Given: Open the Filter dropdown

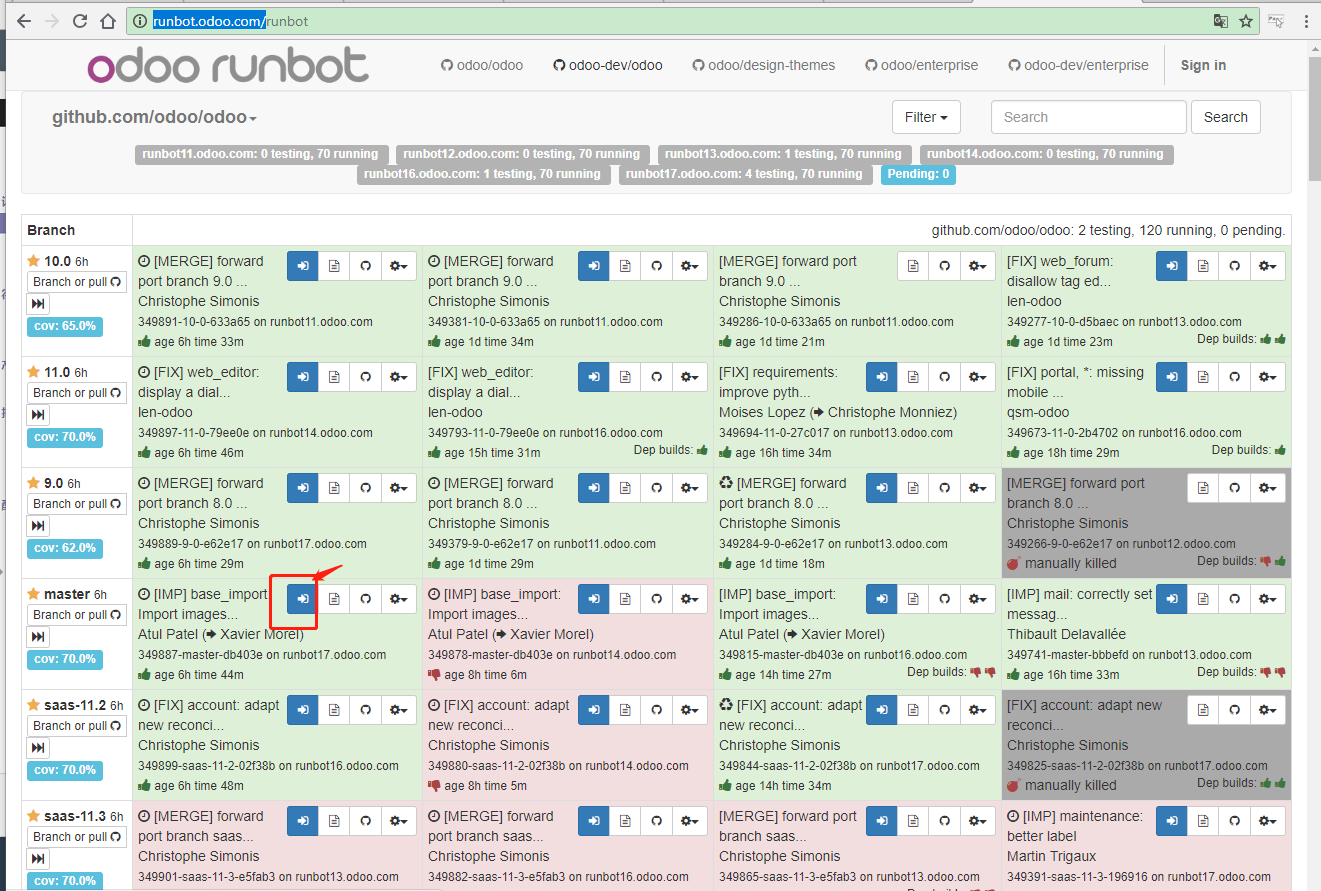Looking at the screenshot, I should pyautogui.click(x=926, y=117).
